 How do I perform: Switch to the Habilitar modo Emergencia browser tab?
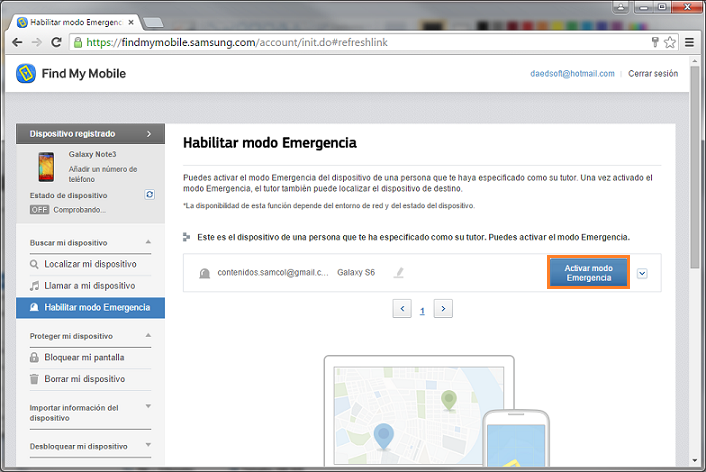(x=76, y=22)
